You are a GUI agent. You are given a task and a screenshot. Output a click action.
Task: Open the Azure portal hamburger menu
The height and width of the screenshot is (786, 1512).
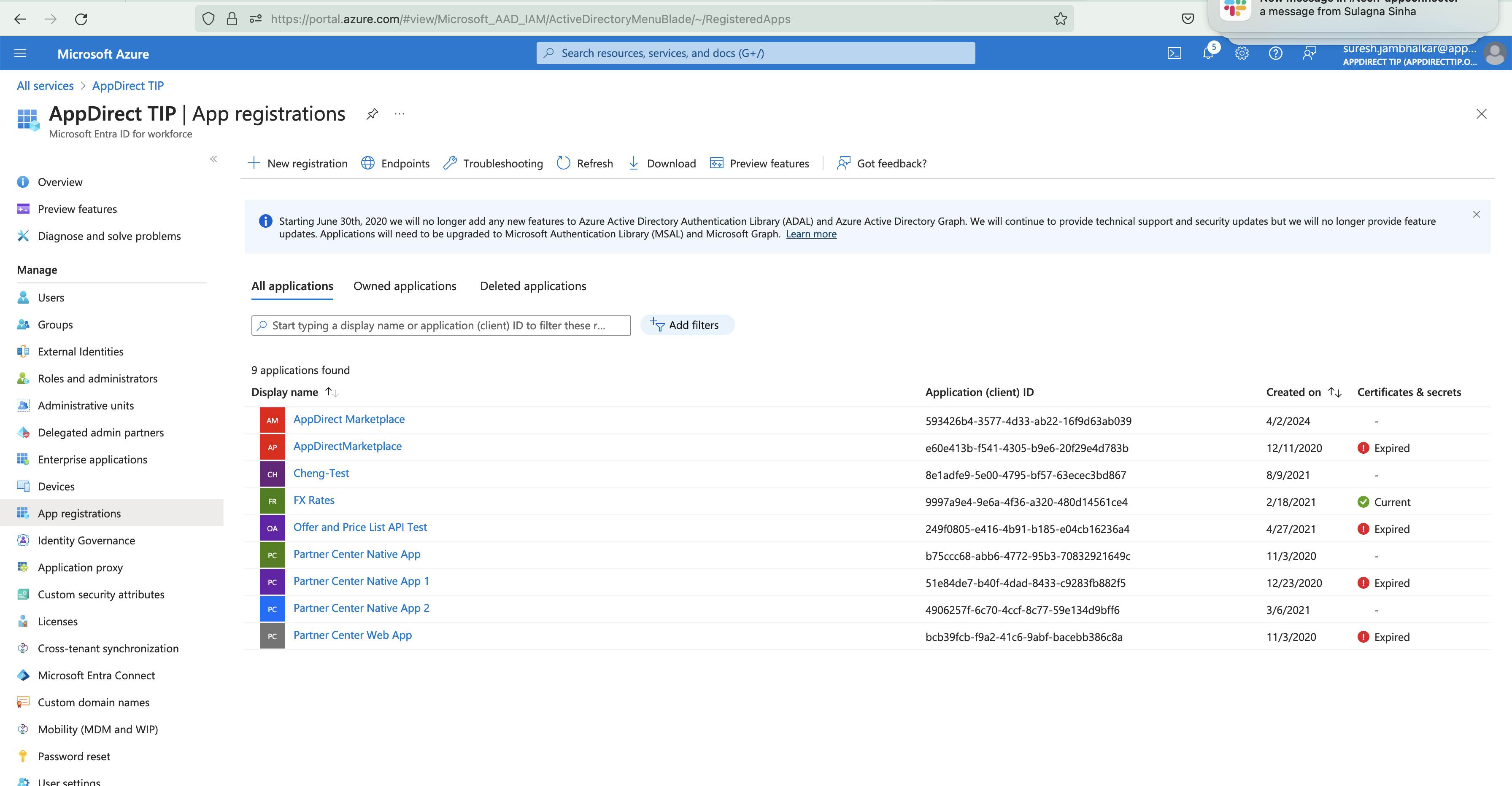[20, 54]
